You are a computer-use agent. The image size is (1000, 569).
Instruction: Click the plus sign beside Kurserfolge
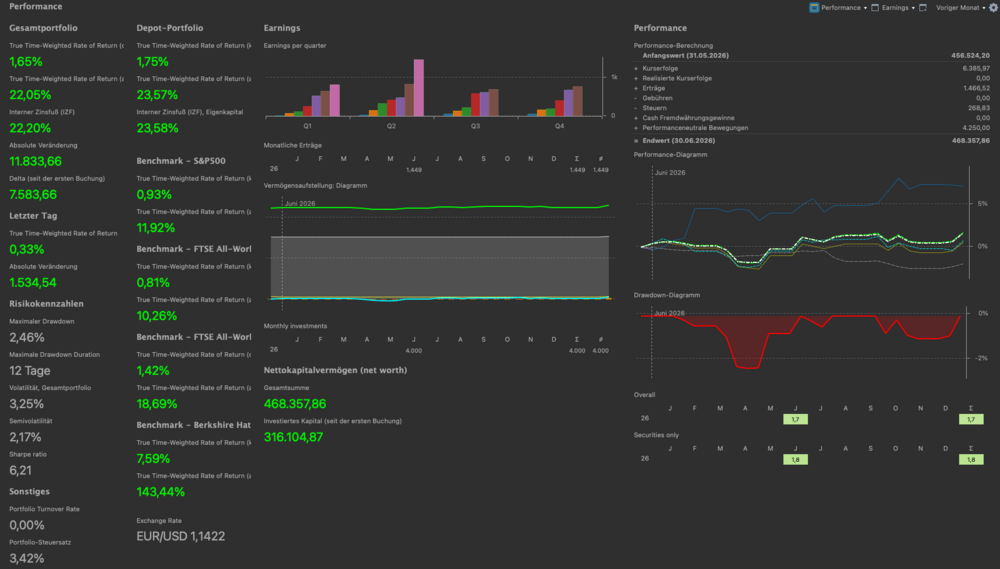tap(636, 68)
